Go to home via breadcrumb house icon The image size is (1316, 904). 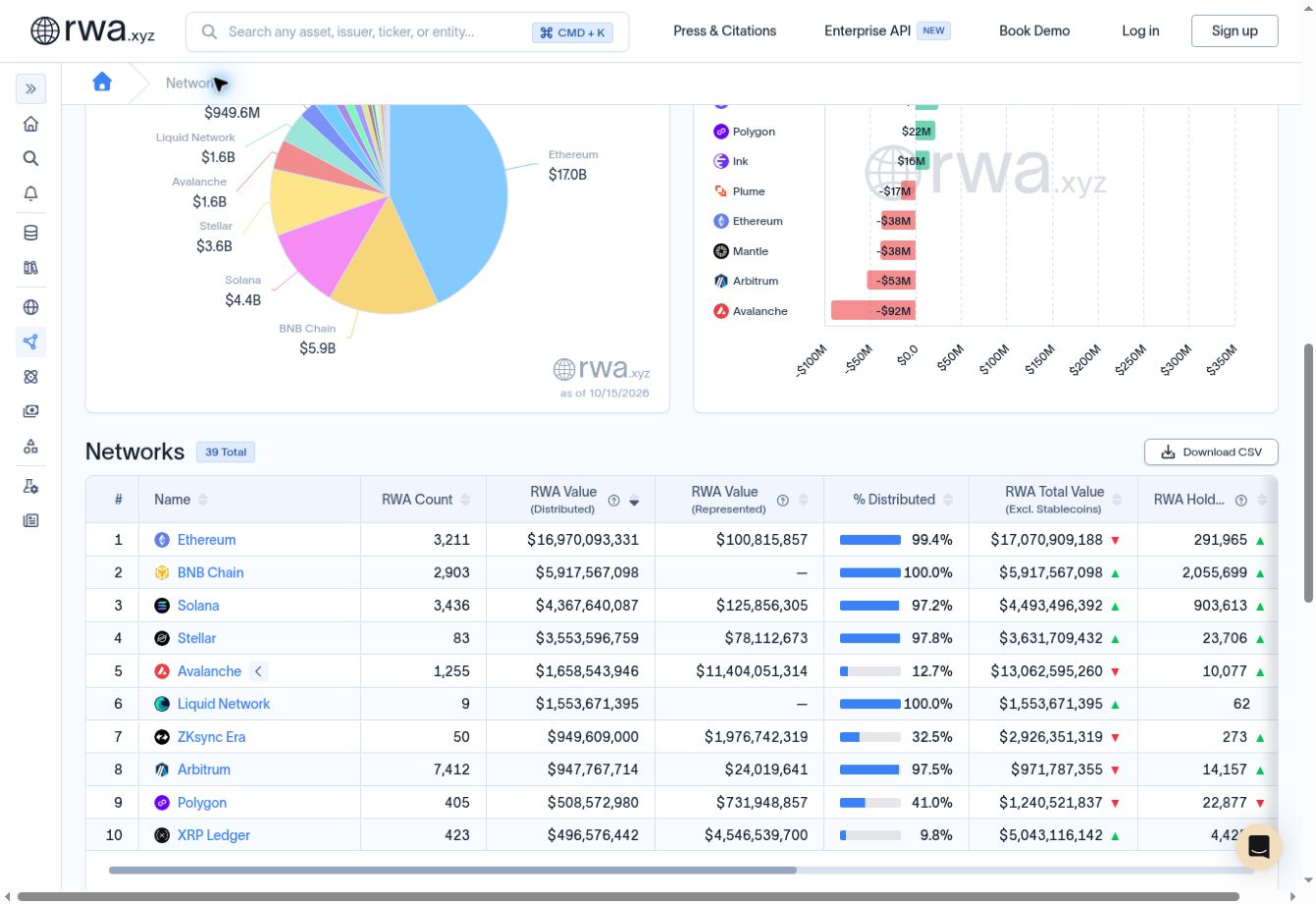[x=102, y=82]
